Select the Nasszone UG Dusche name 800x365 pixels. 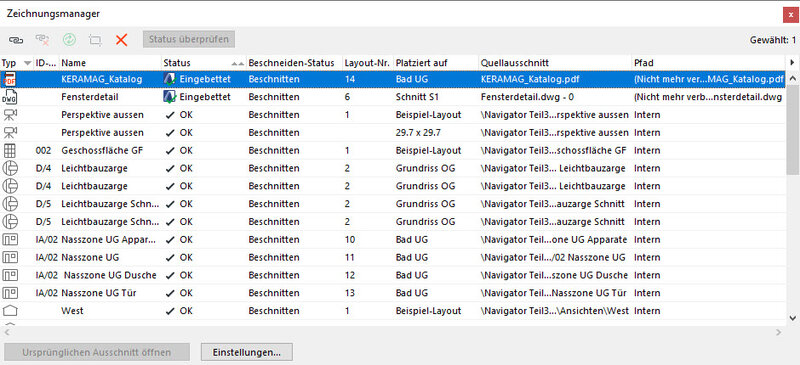coord(110,275)
